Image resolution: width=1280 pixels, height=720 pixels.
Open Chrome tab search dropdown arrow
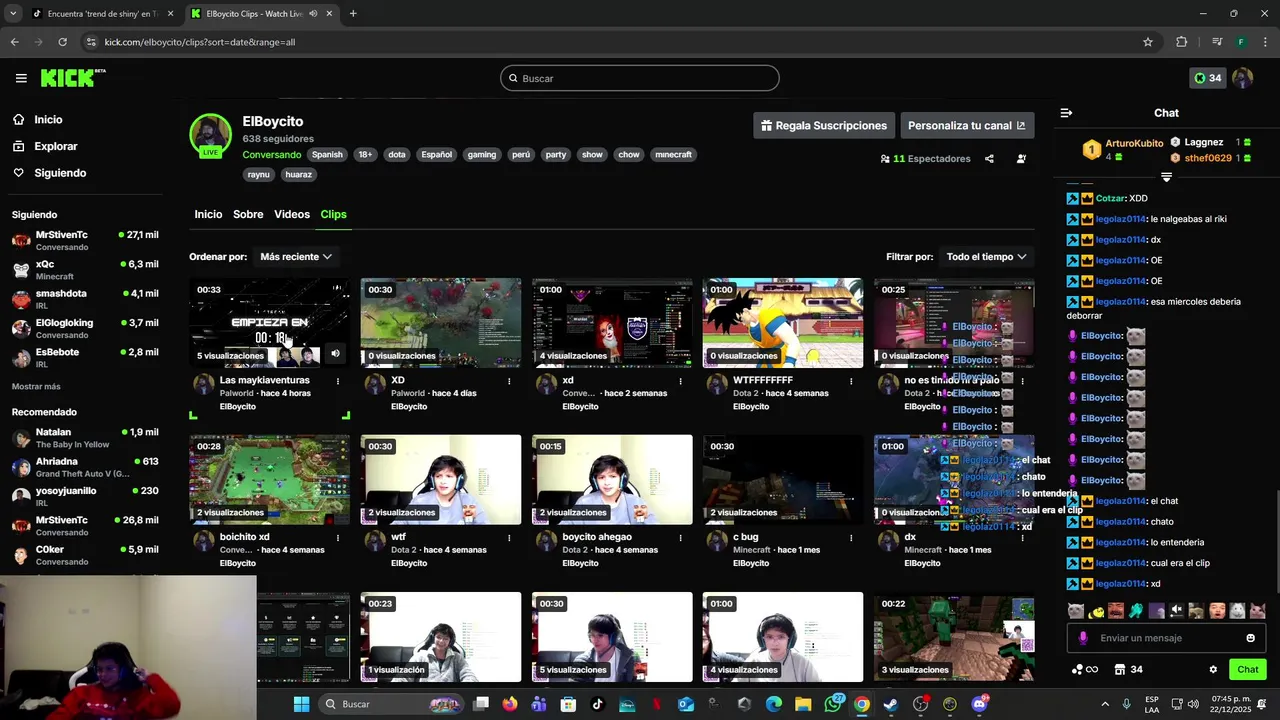pos(13,14)
